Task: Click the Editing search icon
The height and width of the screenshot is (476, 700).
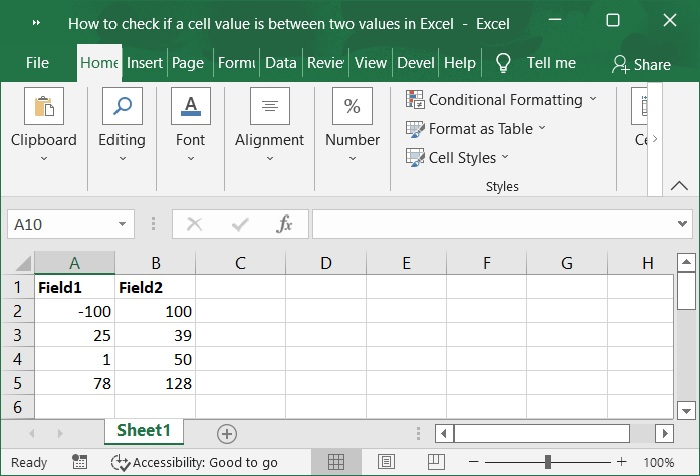Action: [122, 107]
